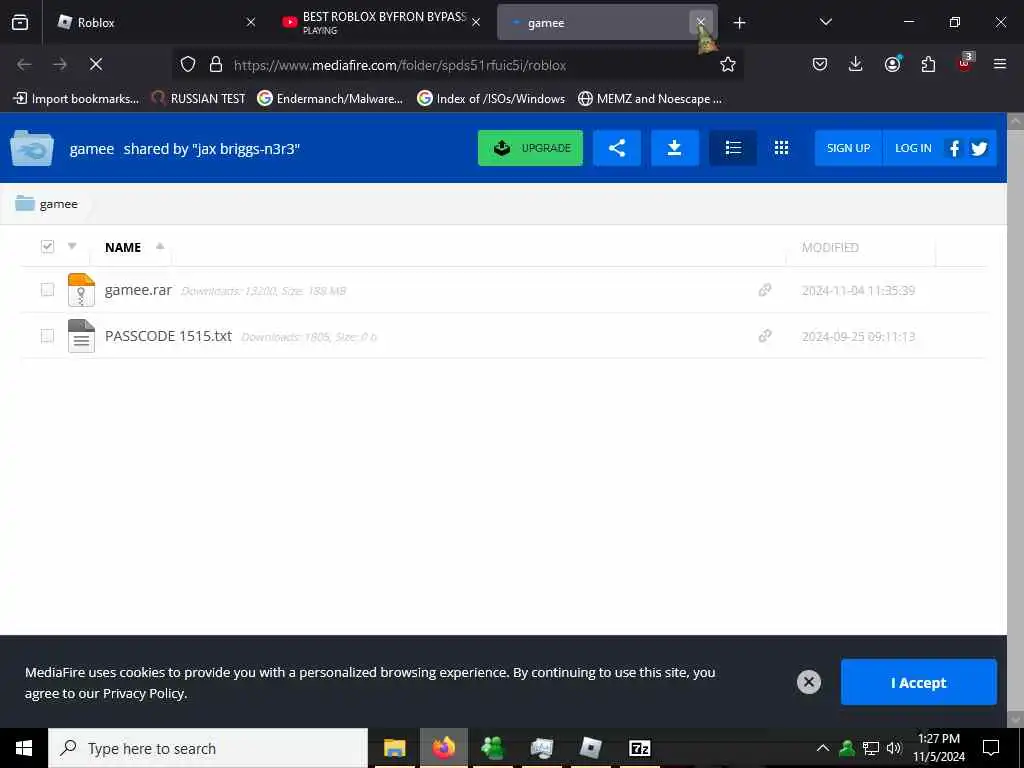Open tracking protection shield icon

coord(188,64)
